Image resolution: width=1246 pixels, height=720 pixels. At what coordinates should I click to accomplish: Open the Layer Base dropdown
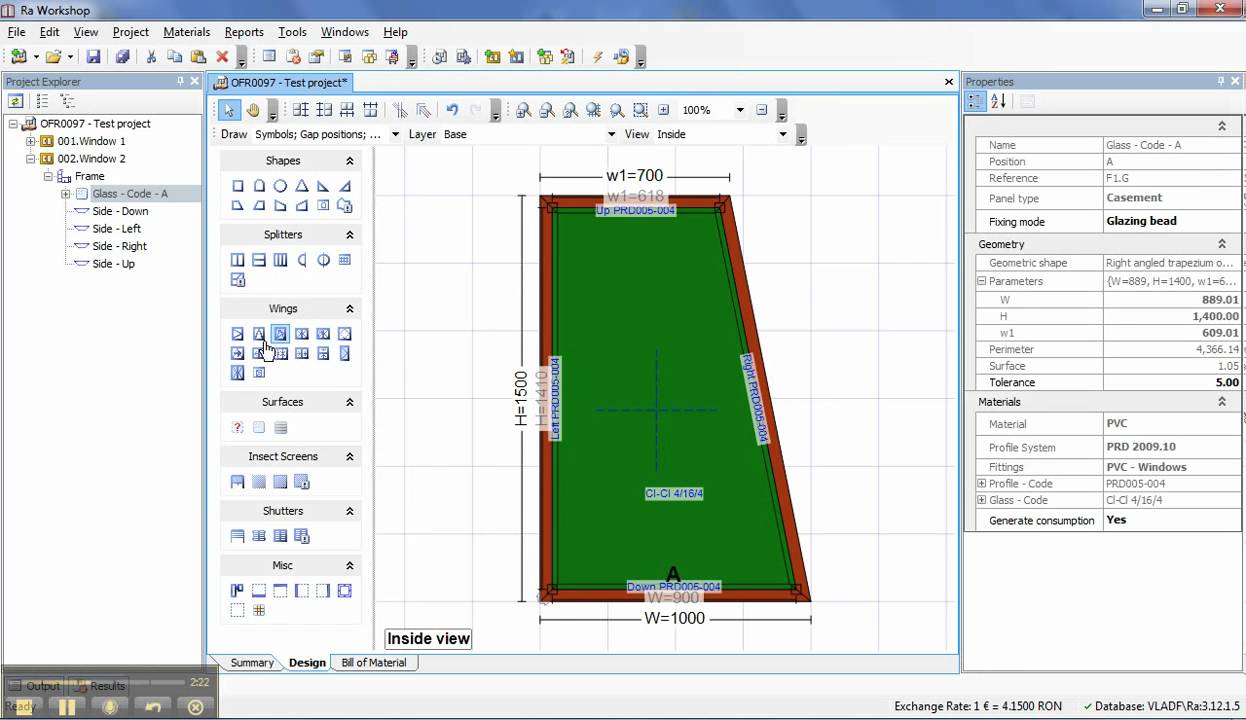tap(611, 134)
